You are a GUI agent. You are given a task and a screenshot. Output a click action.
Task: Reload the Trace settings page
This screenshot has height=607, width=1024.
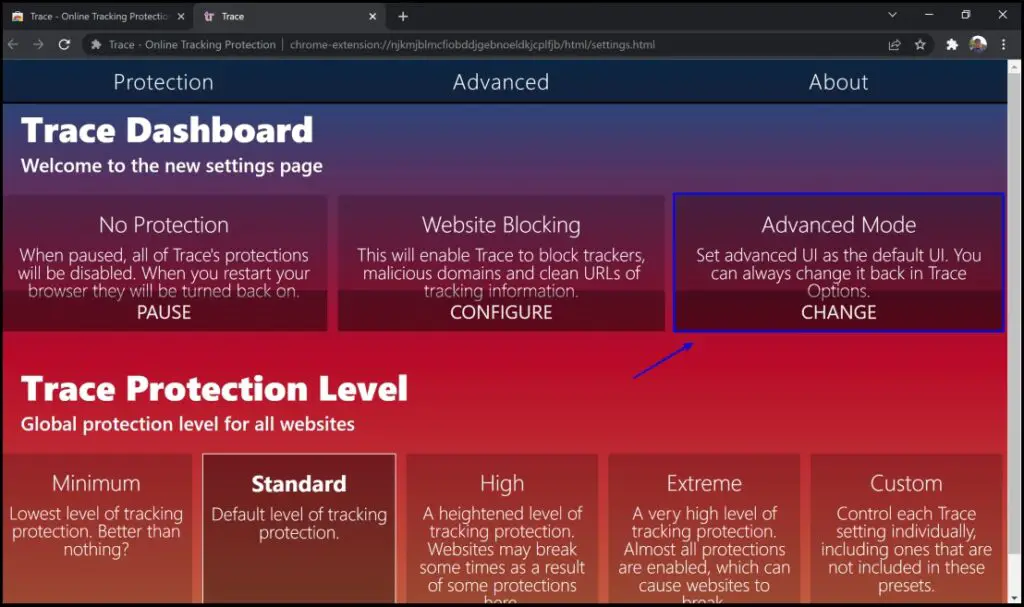coord(64,44)
